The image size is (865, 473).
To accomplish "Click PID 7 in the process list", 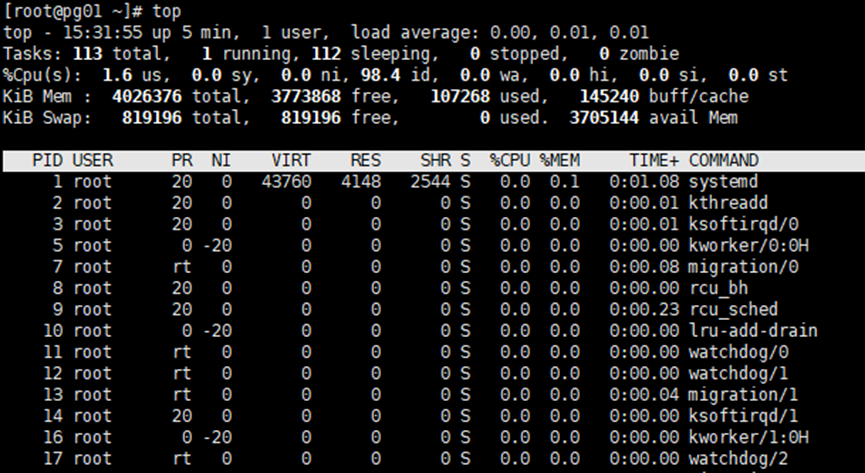I will (x=58, y=267).
